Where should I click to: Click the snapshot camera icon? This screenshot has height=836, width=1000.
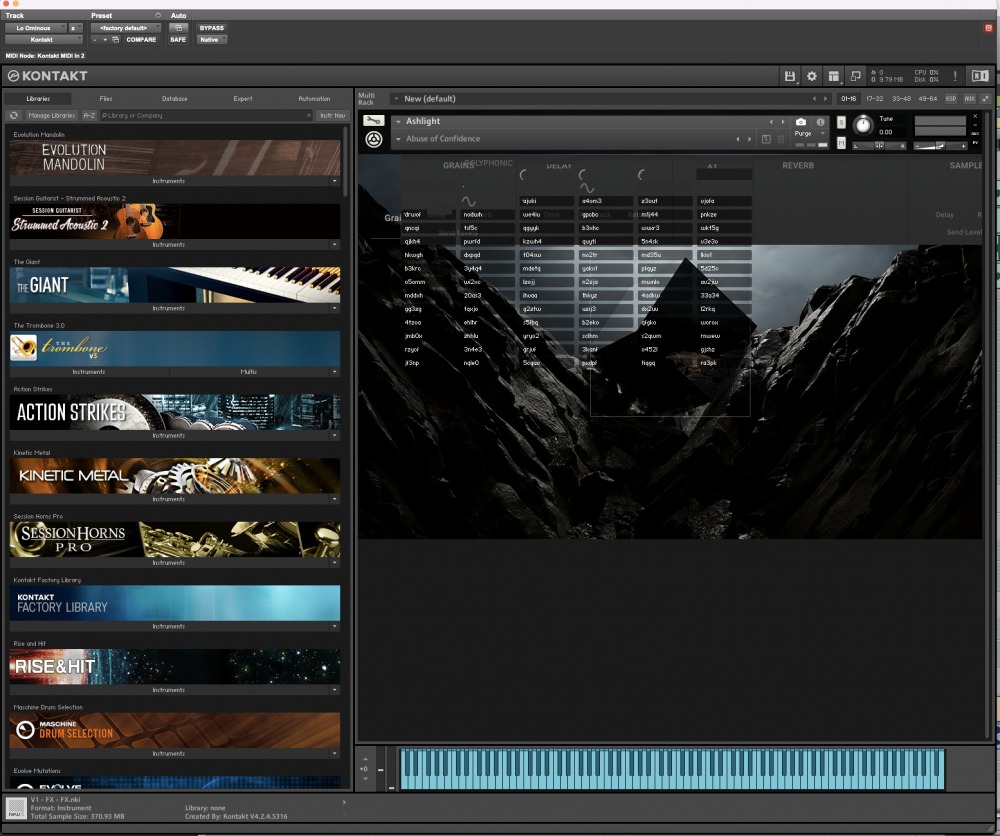[x=801, y=122]
